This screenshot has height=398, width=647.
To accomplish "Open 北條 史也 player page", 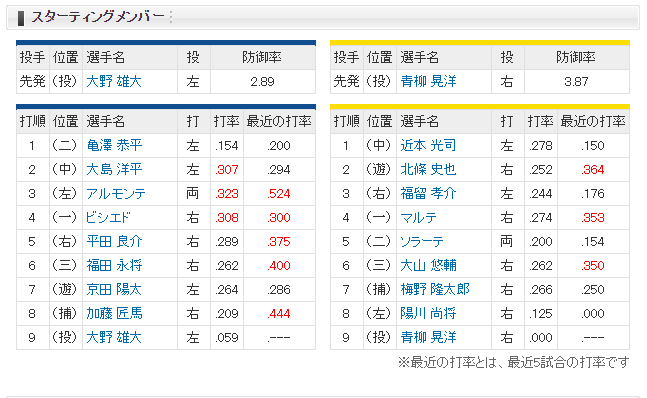I will click(x=428, y=169).
